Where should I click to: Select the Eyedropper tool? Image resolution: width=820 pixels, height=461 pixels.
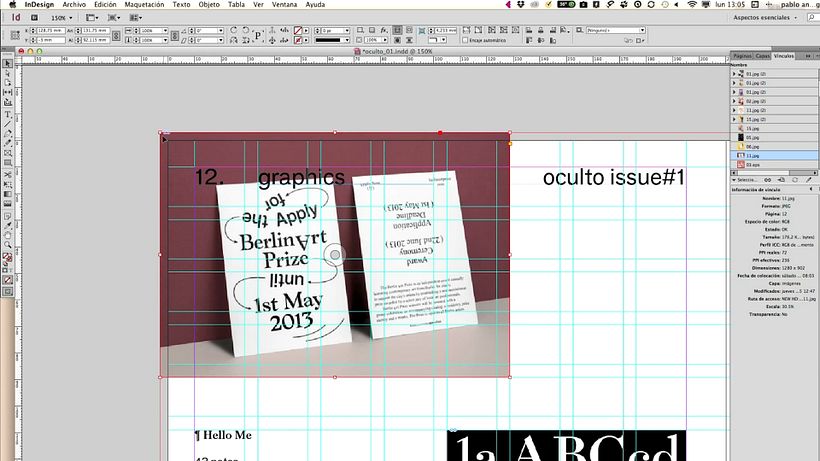tap(8, 225)
